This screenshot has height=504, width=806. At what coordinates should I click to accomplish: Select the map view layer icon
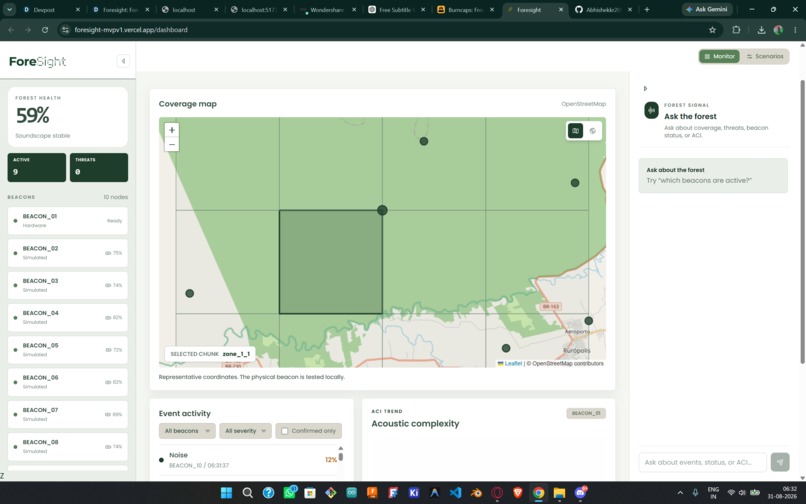pyautogui.click(x=575, y=131)
